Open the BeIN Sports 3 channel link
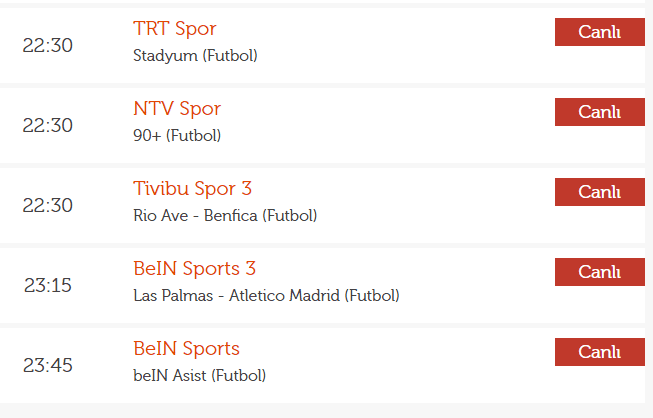Viewport: 653px width, 418px height. 194,269
